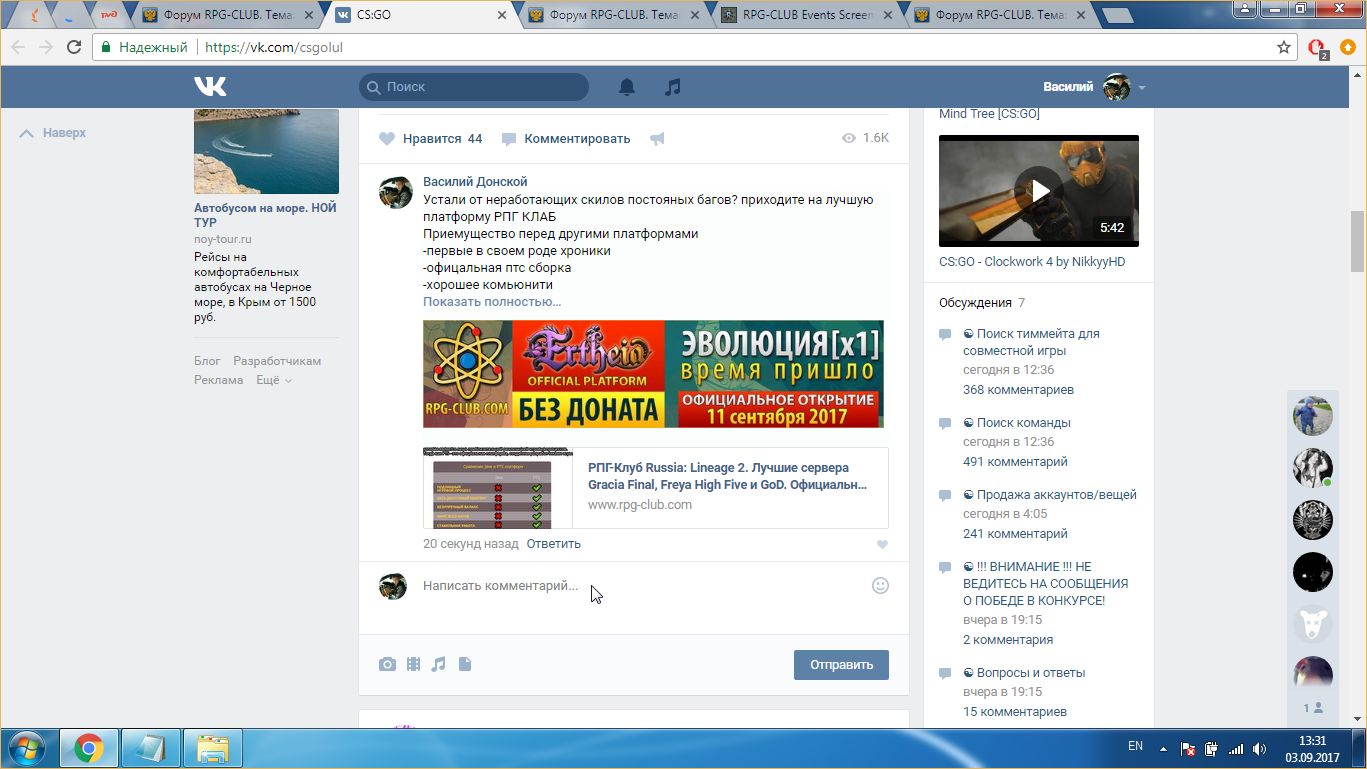The width and height of the screenshot is (1367, 769).
Task: Open the Chrome taskbar icon
Action: (x=89, y=748)
